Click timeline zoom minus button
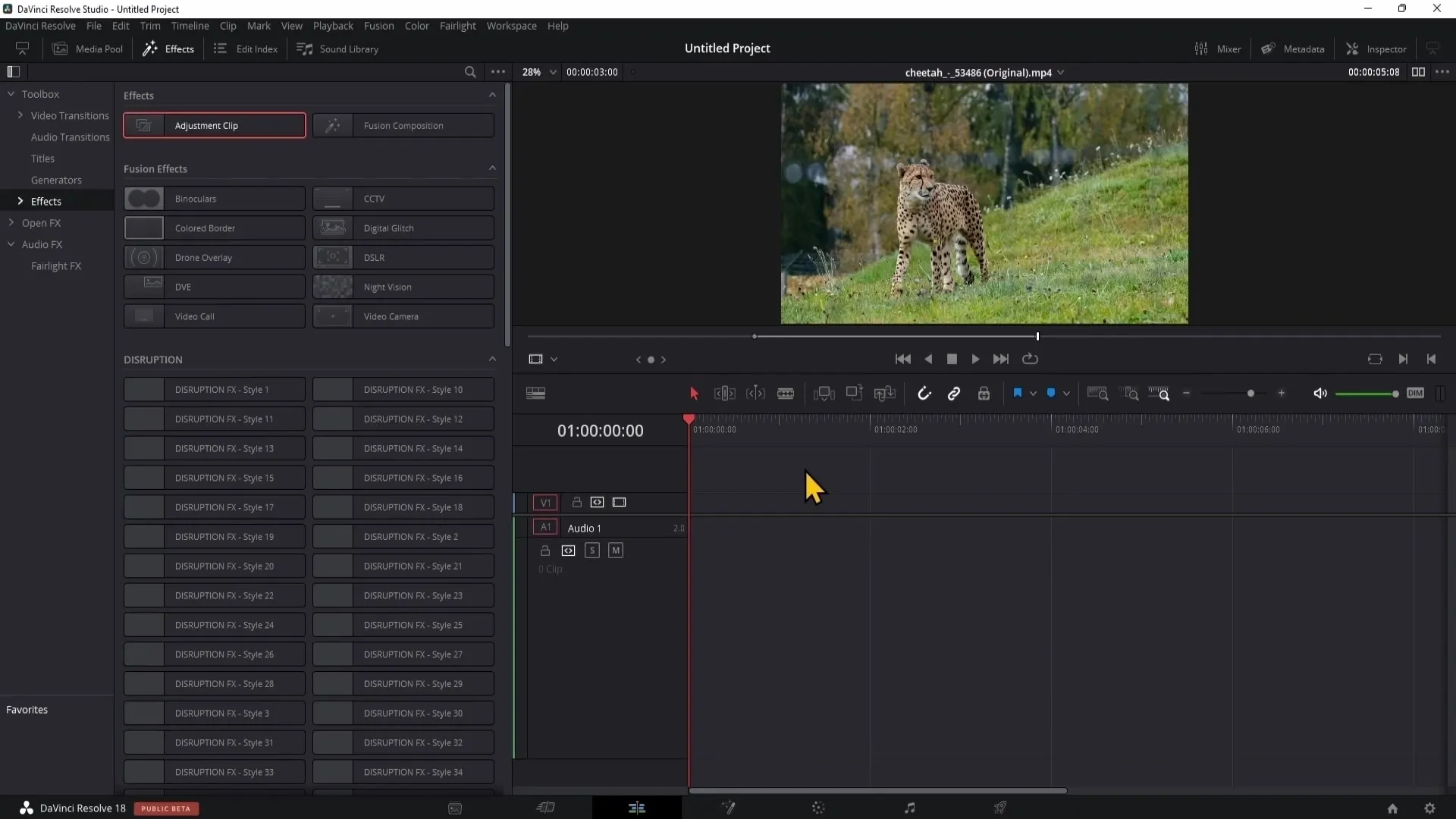This screenshot has height=819, width=1456. point(1187,393)
